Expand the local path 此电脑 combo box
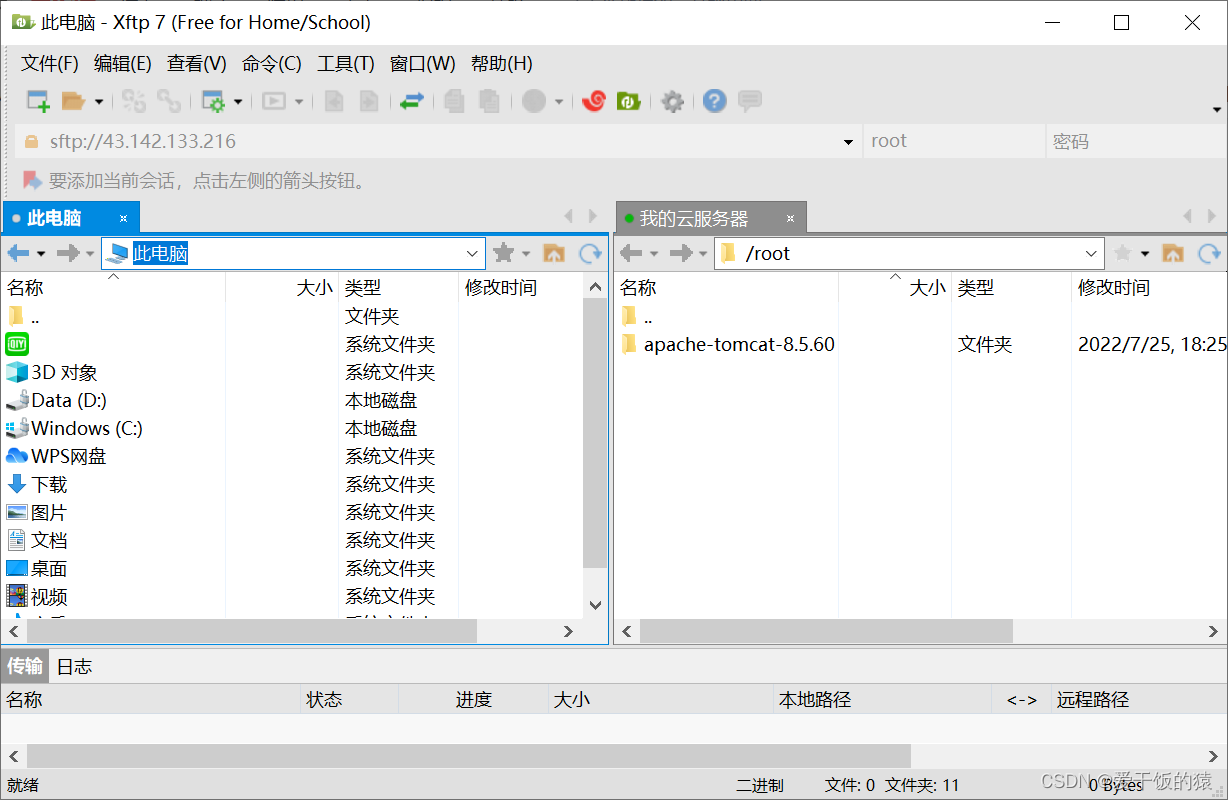This screenshot has width=1228, height=800. pyautogui.click(x=473, y=254)
